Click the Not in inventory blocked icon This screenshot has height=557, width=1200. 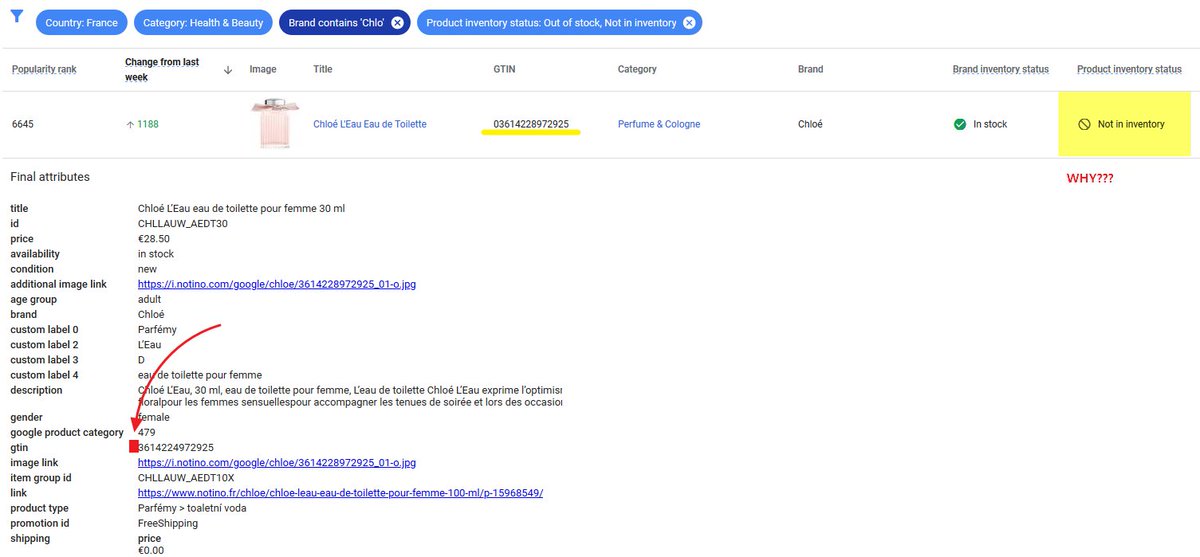(x=1084, y=124)
